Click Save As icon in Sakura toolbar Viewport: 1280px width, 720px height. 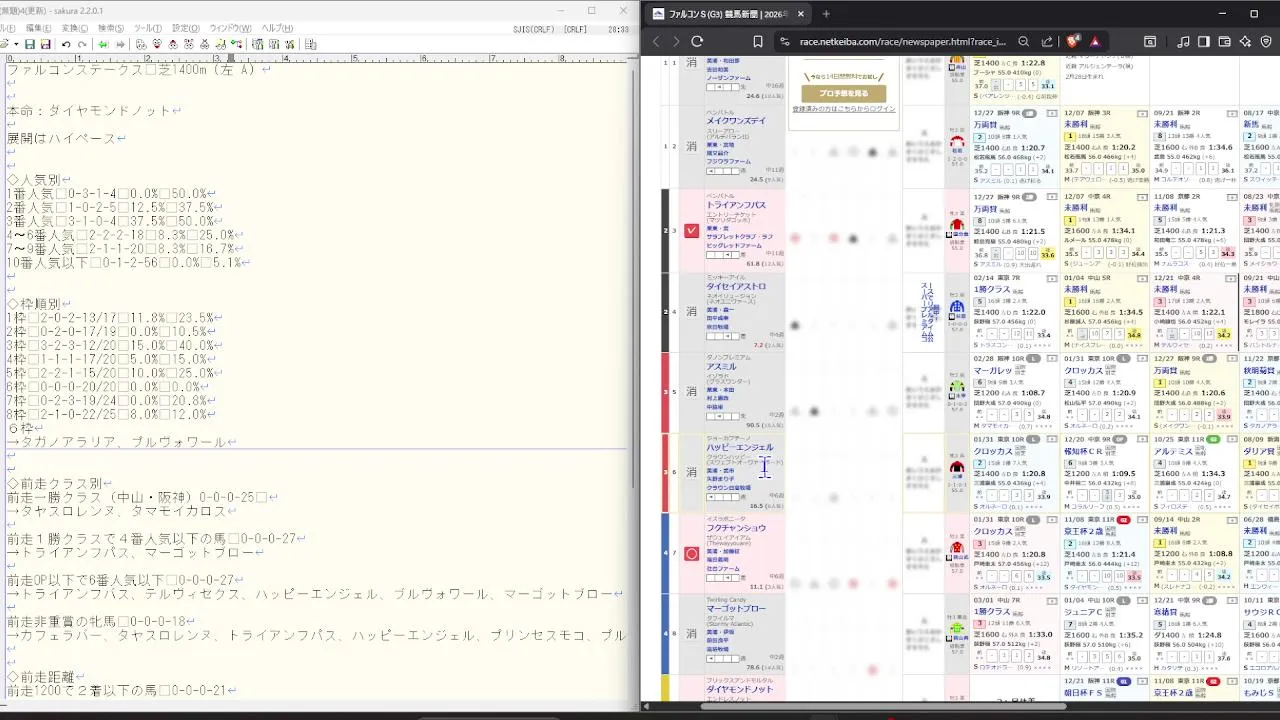tap(47, 44)
